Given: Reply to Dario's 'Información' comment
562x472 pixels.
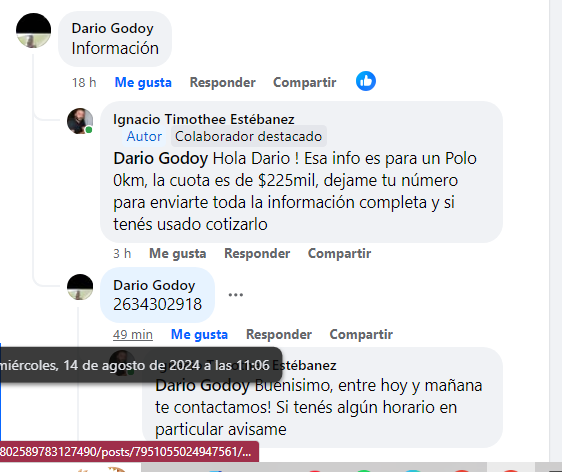Looking at the screenshot, I should point(223,82).
